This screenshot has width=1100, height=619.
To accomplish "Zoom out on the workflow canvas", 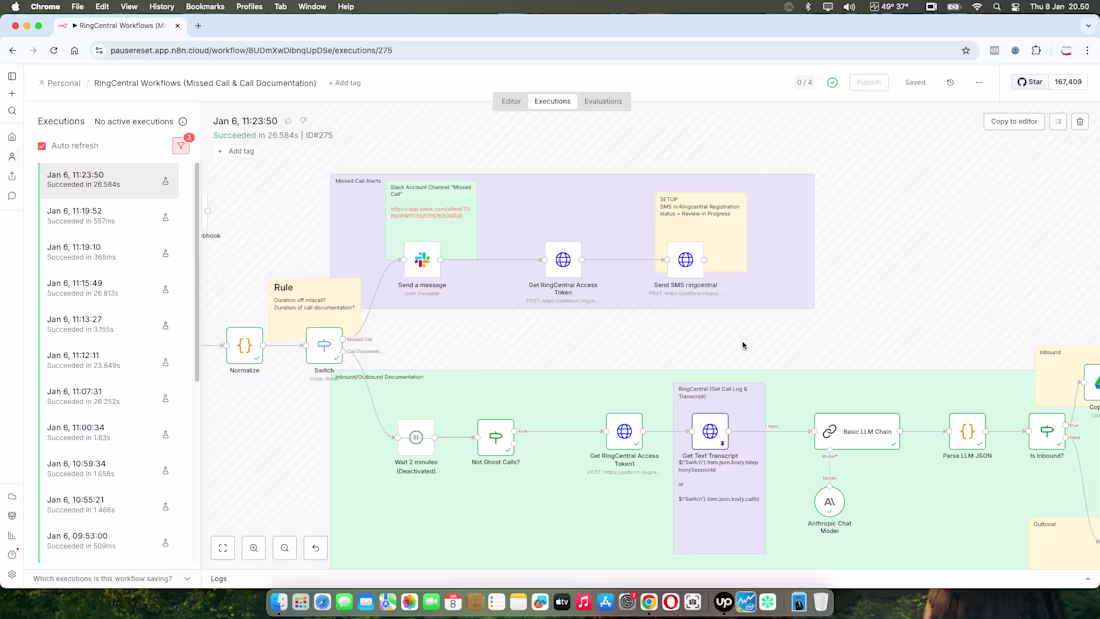I will tap(285, 548).
